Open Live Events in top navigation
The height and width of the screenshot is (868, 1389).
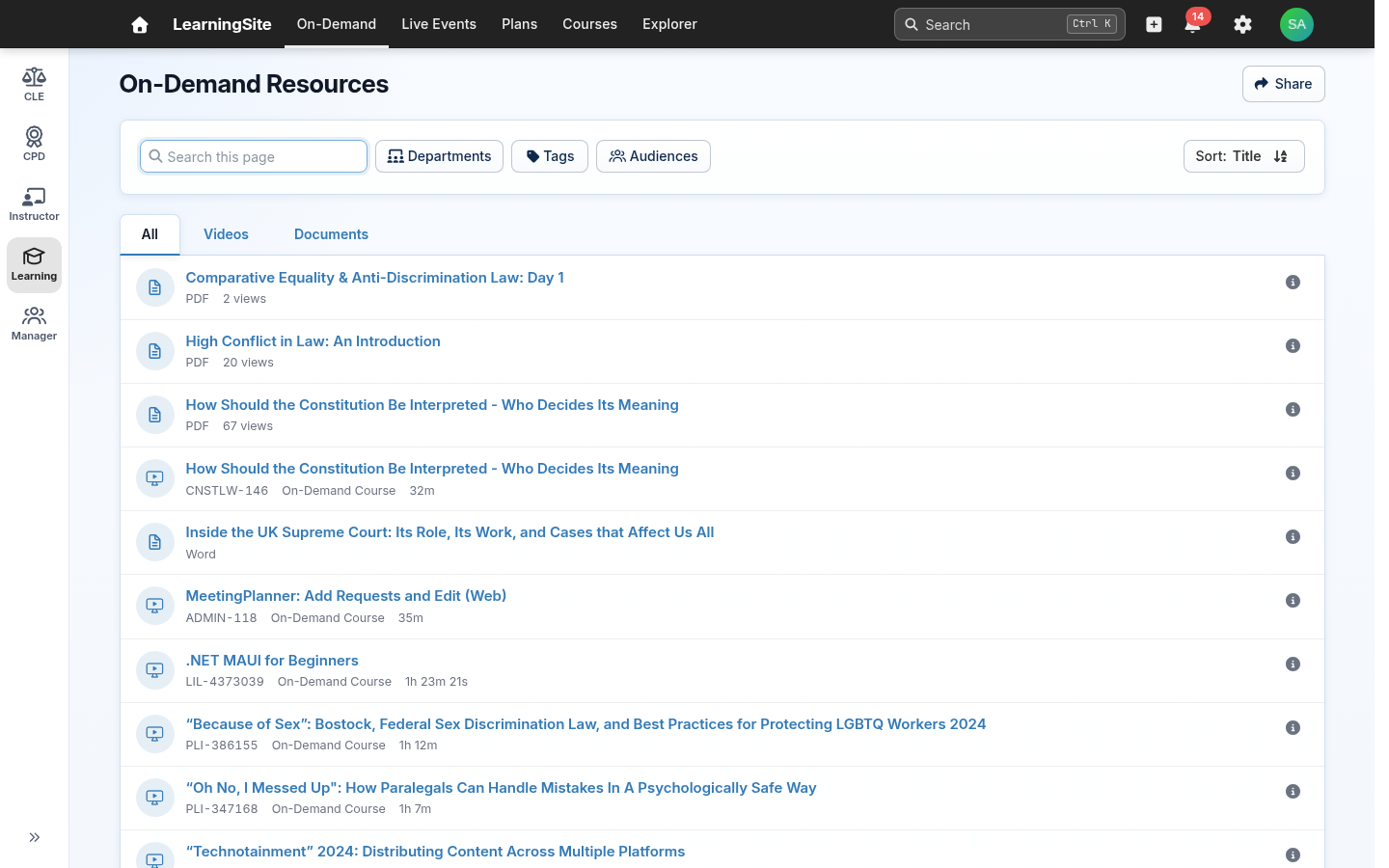click(x=439, y=24)
